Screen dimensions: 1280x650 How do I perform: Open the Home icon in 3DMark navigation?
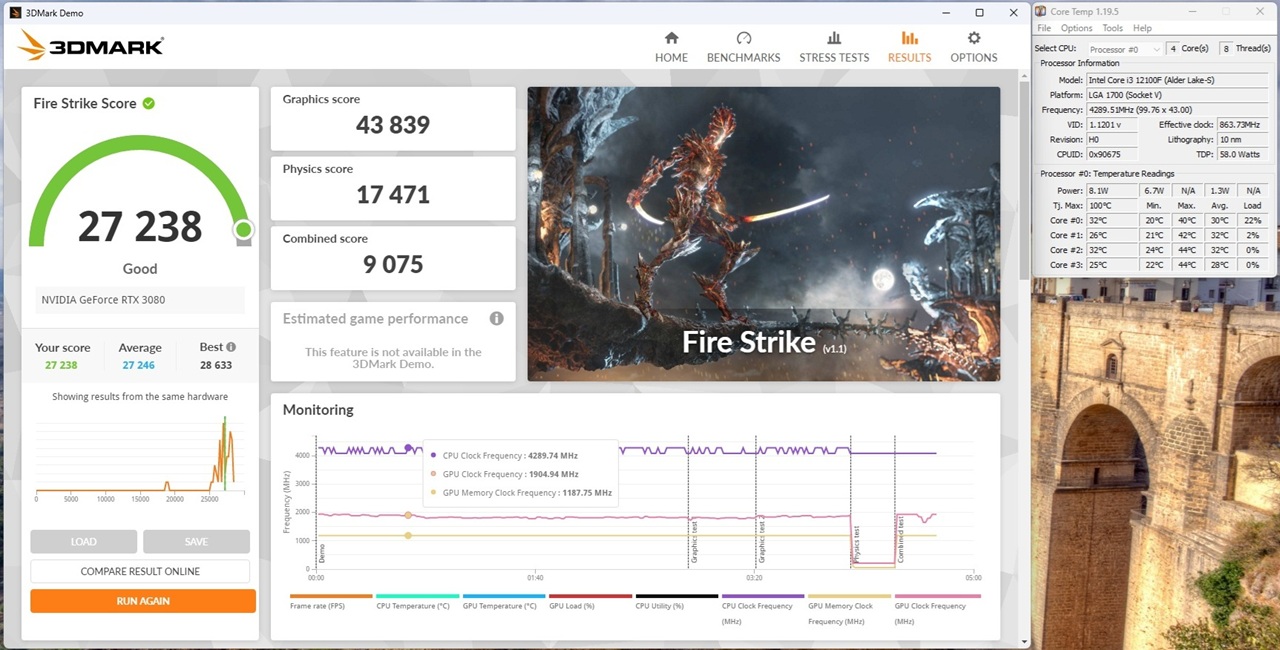point(671,38)
